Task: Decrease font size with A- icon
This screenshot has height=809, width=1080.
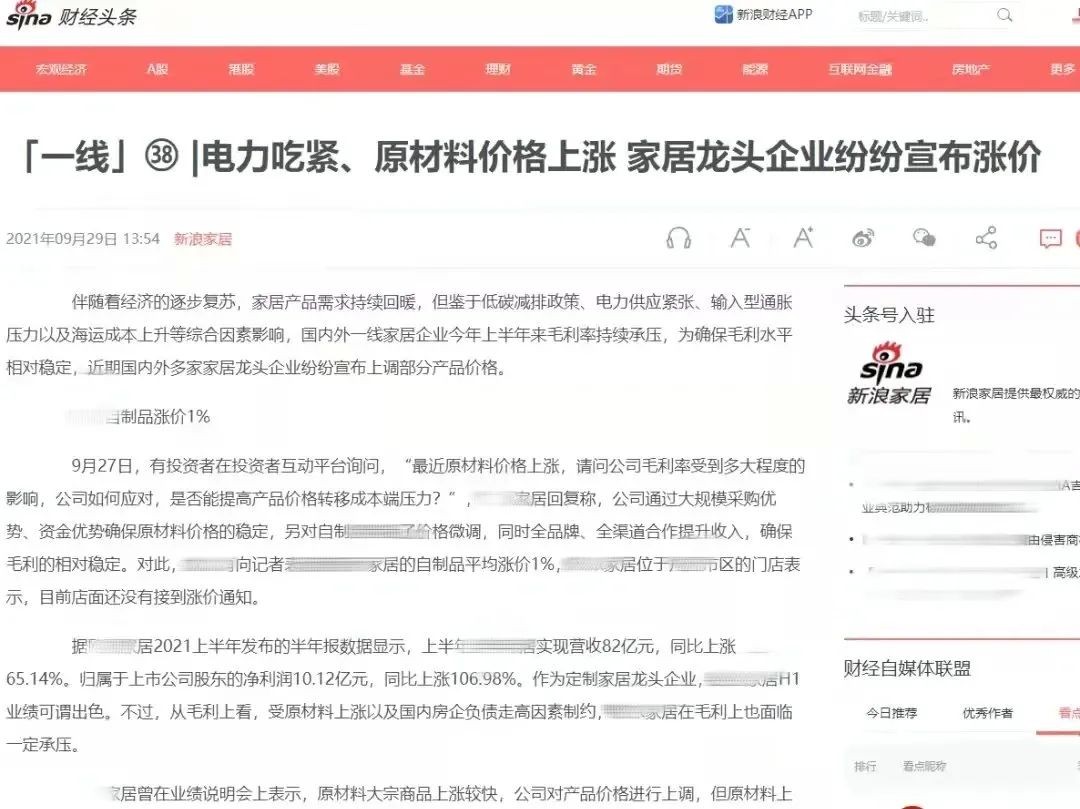Action: (740, 238)
